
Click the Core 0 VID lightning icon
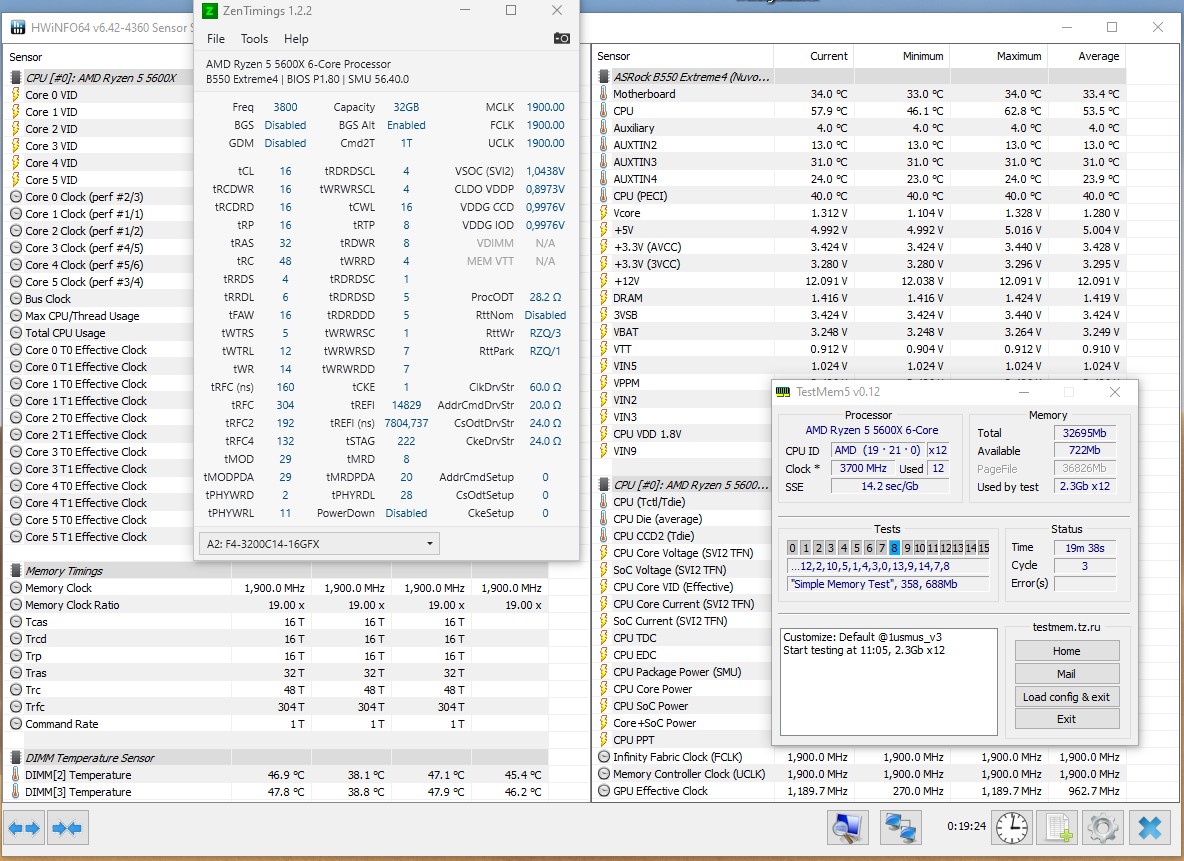16,94
